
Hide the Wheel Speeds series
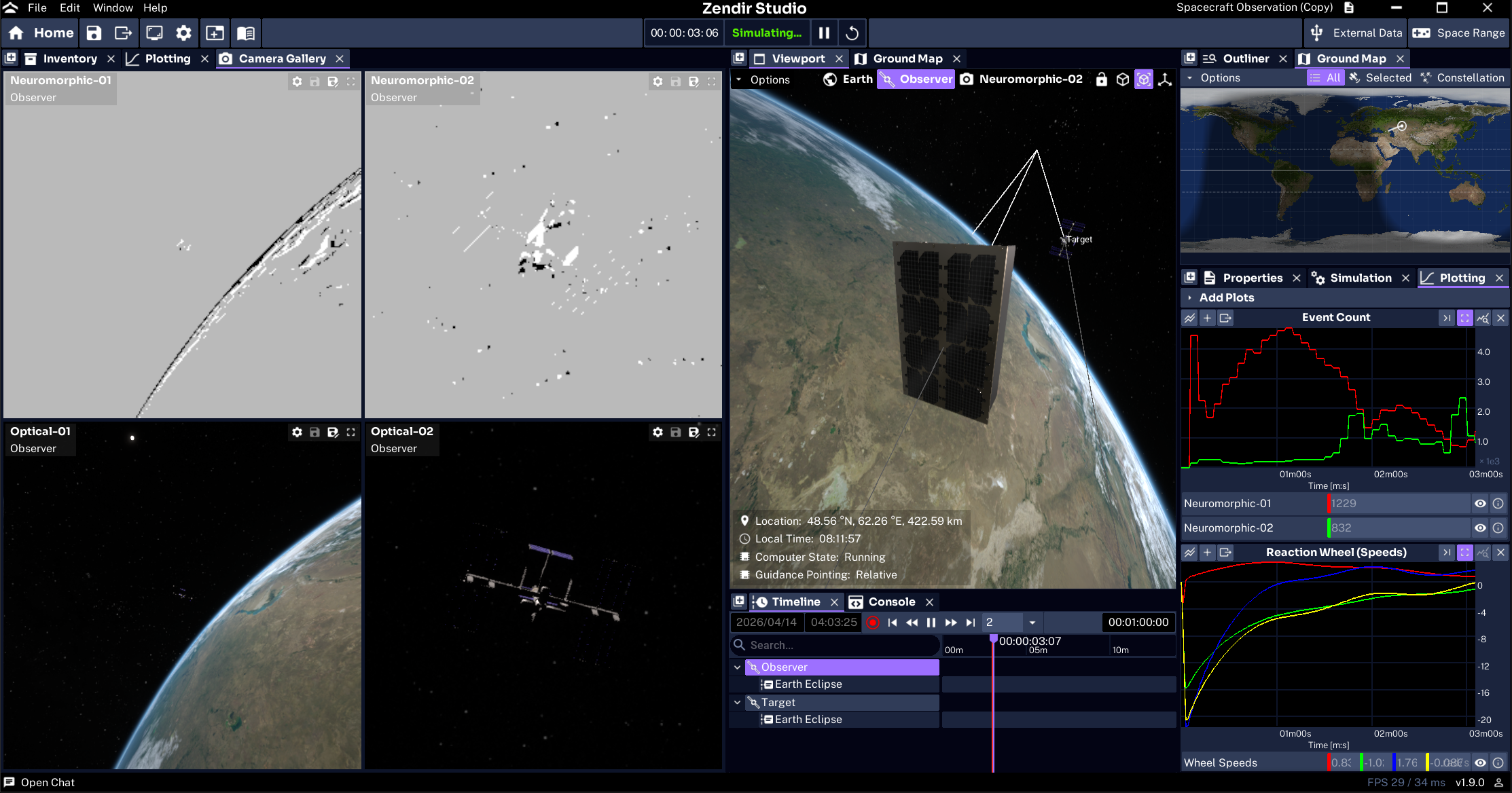[x=1480, y=763]
